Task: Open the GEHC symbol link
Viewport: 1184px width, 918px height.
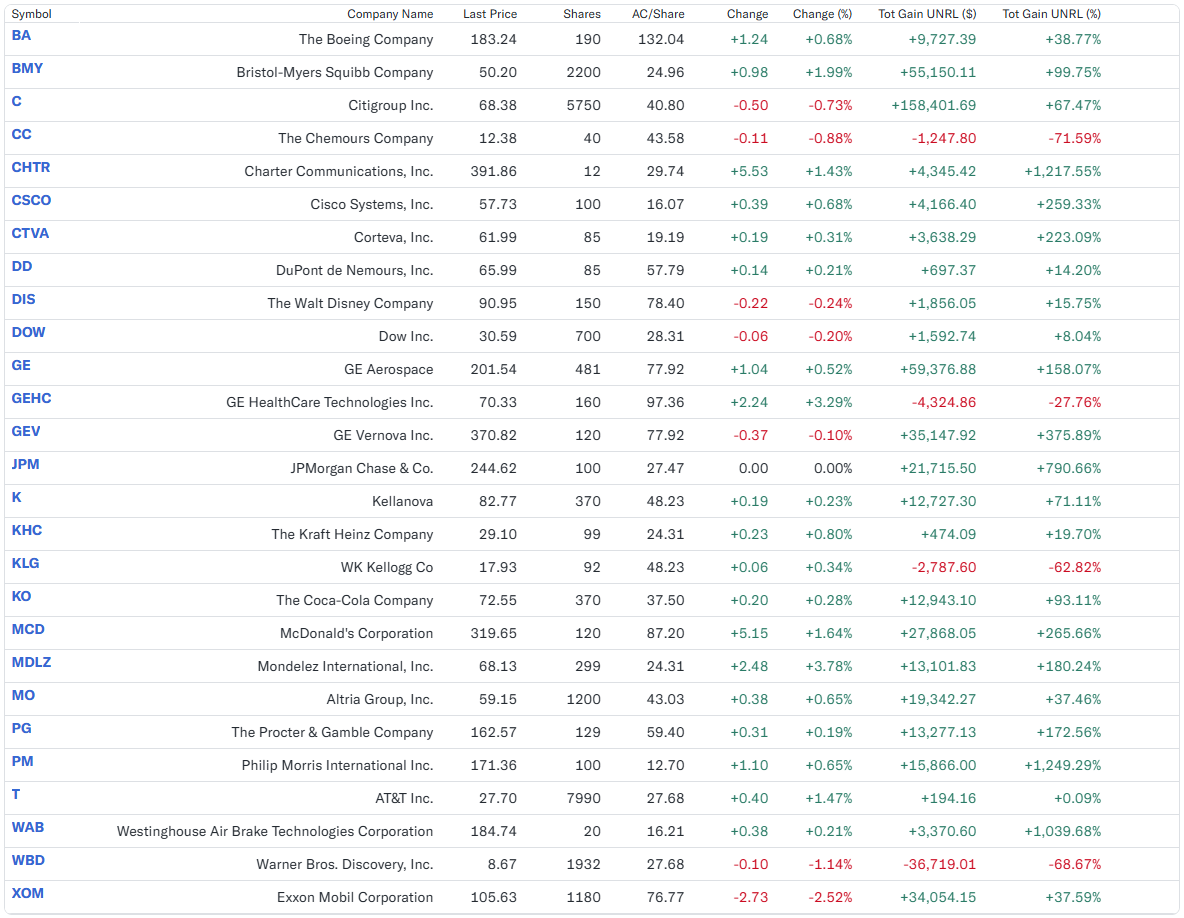Action: pos(31,399)
